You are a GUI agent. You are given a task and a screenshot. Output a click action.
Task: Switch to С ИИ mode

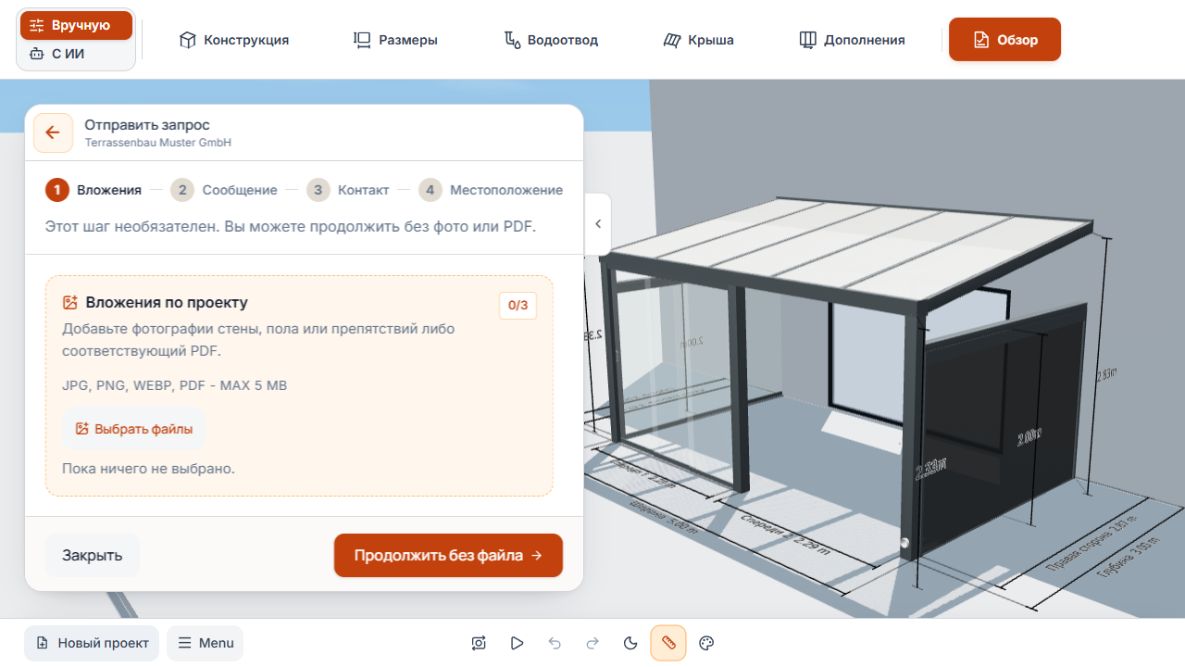76,54
